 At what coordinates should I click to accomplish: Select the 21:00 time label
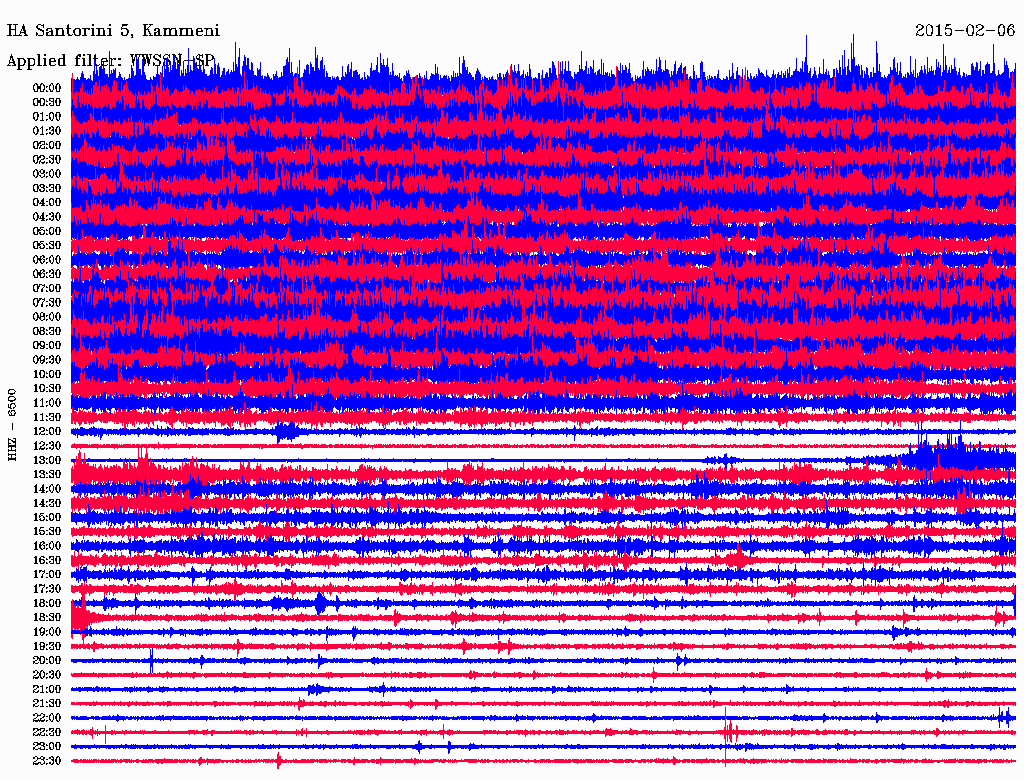47,690
